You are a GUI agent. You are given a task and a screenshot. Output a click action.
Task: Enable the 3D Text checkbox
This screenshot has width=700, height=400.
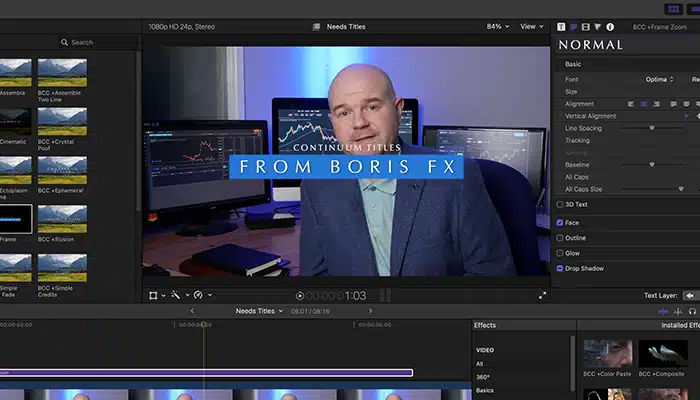point(560,204)
